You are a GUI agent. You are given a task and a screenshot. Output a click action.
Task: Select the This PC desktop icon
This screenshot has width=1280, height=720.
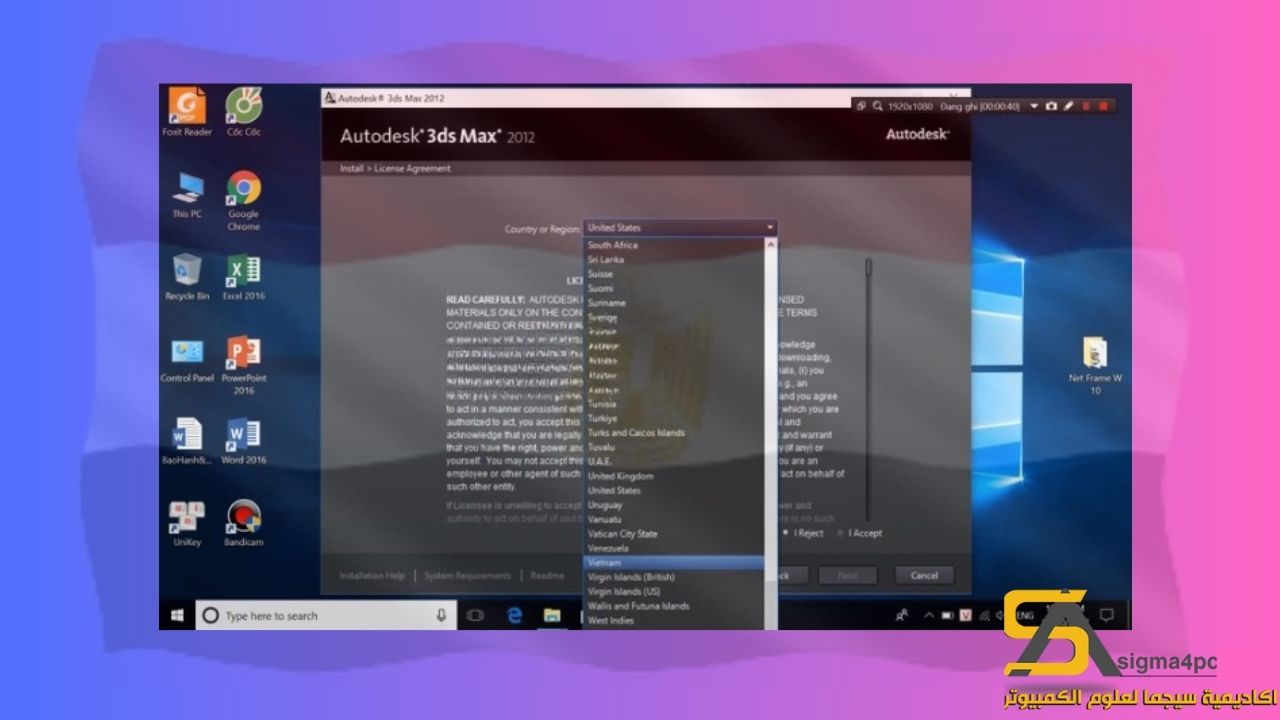(x=187, y=195)
